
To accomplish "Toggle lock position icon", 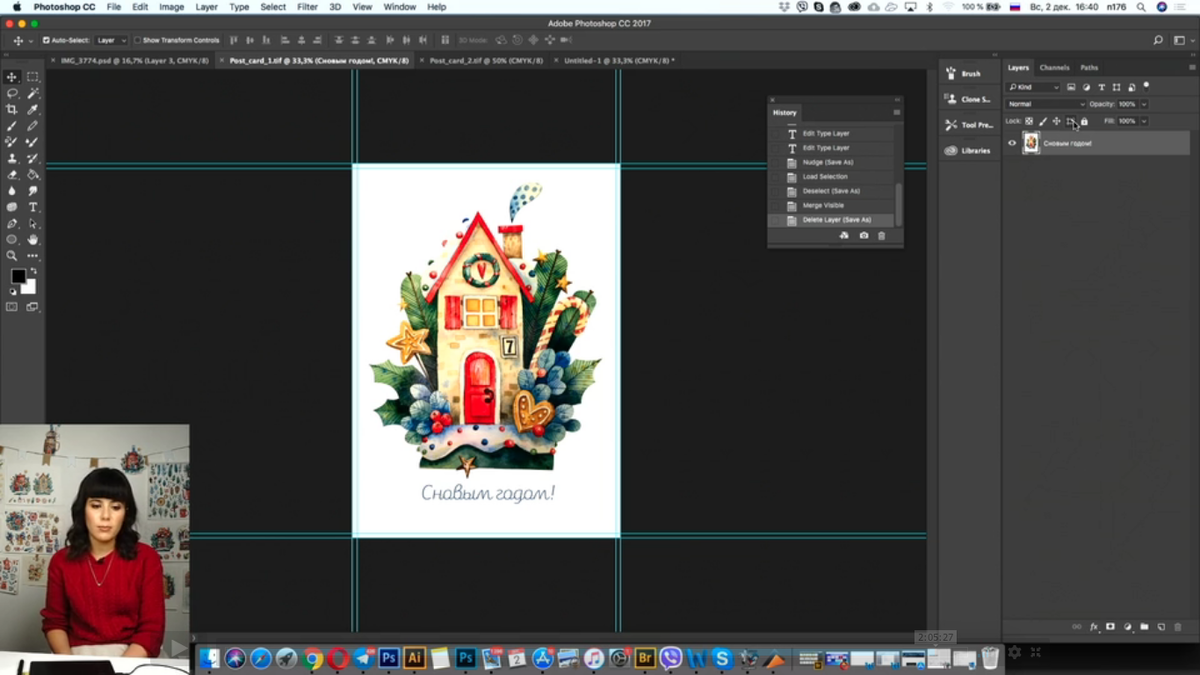I will 1056,121.
